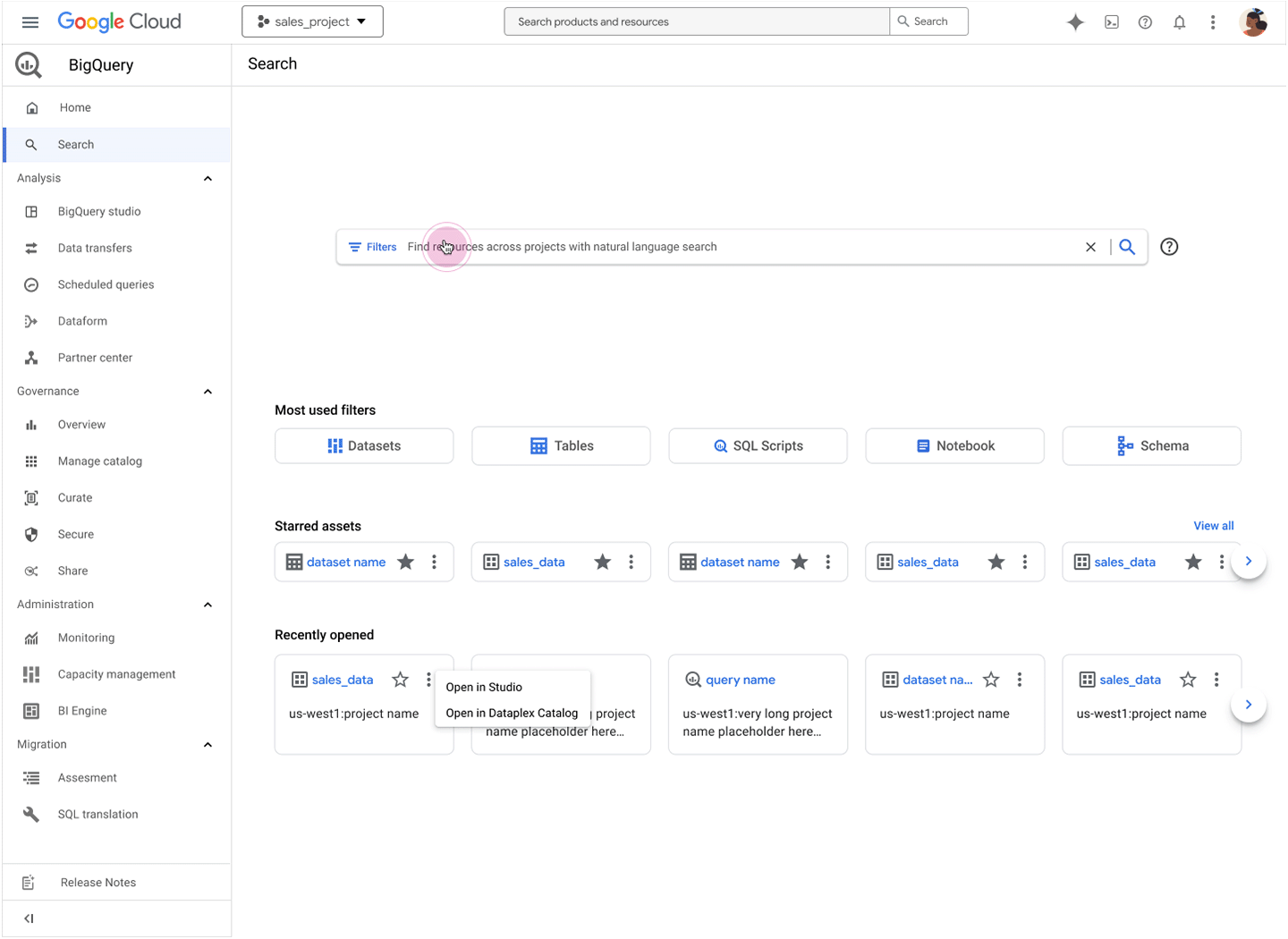This screenshot has width=1288, height=939.
Task: Open Capacity management
Action: [116, 674]
